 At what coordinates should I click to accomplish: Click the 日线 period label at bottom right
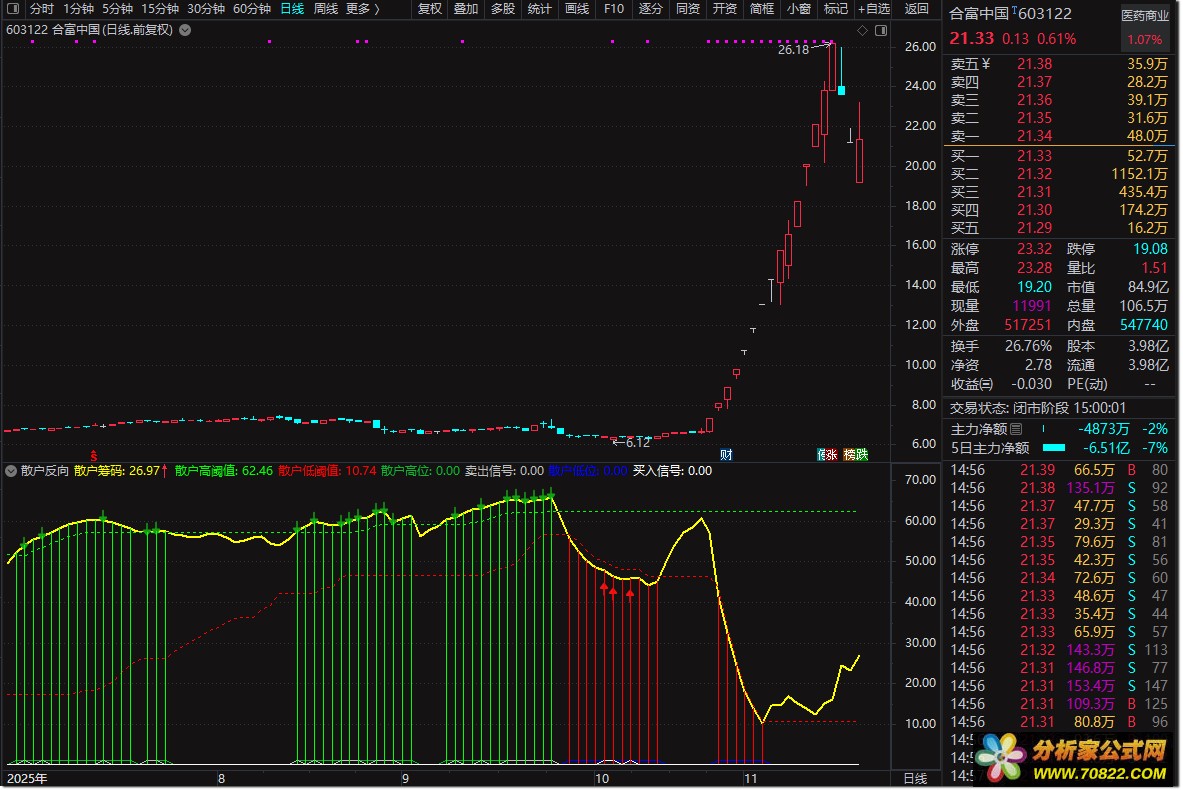tap(914, 778)
